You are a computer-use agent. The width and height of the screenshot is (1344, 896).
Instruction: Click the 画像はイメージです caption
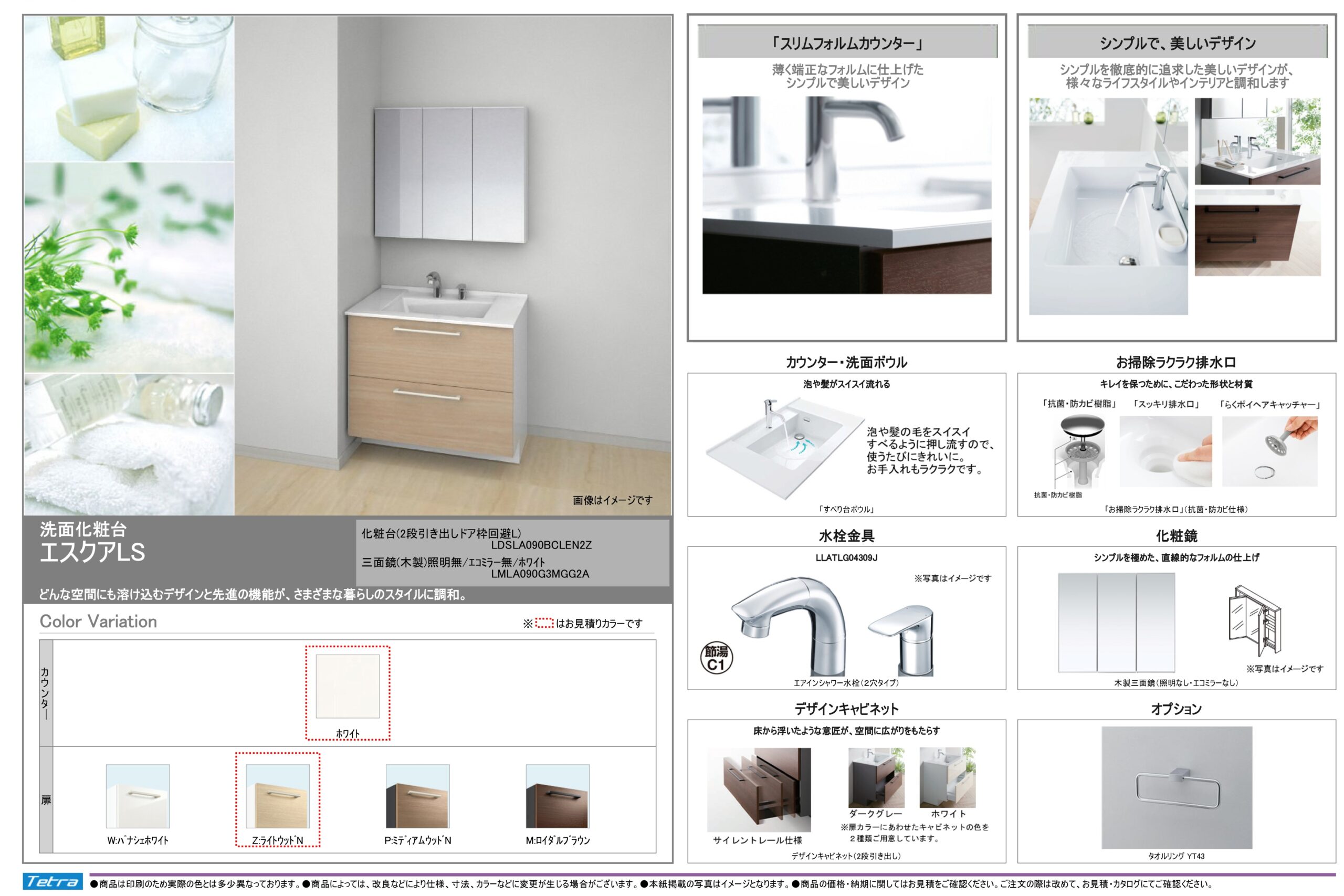(613, 500)
